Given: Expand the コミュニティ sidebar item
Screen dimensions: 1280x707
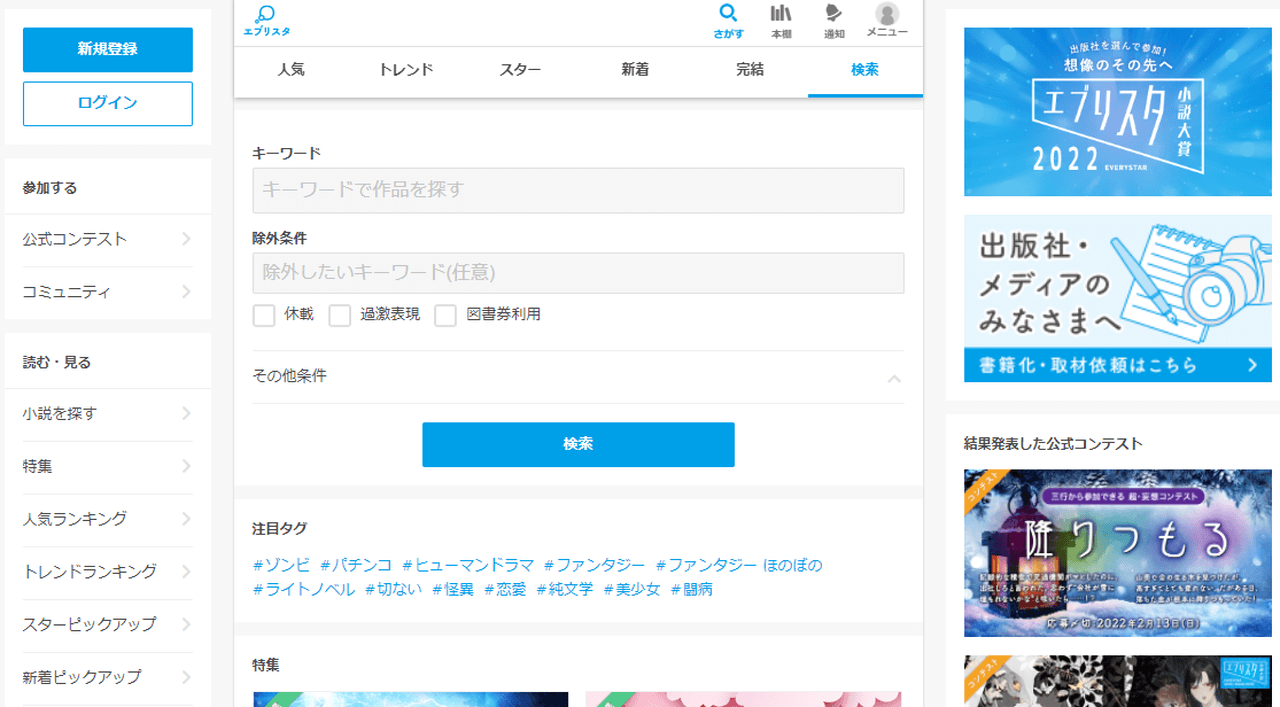Looking at the screenshot, I should pyautogui.click(x=186, y=292).
